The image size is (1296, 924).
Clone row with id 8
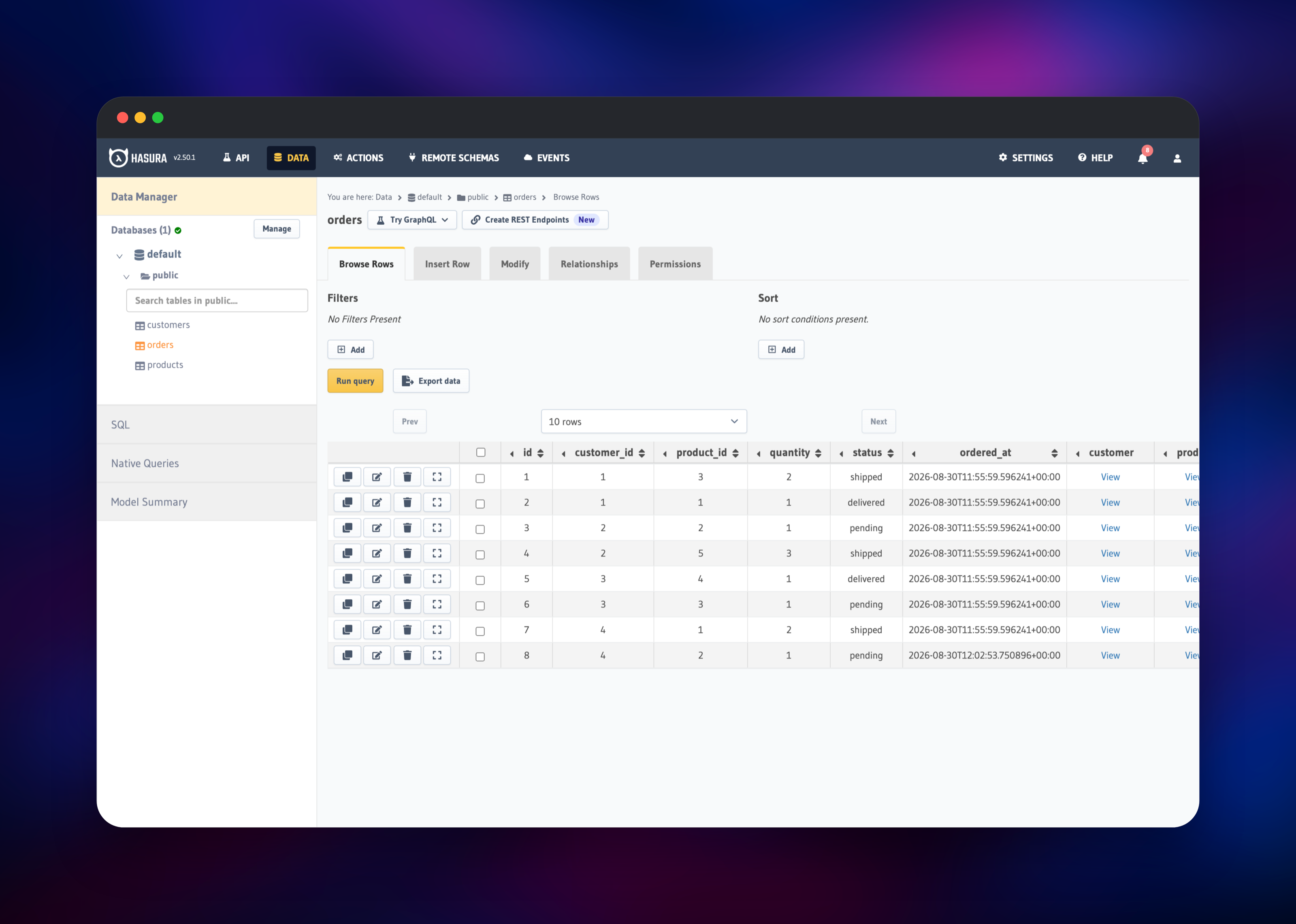(x=347, y=656)
